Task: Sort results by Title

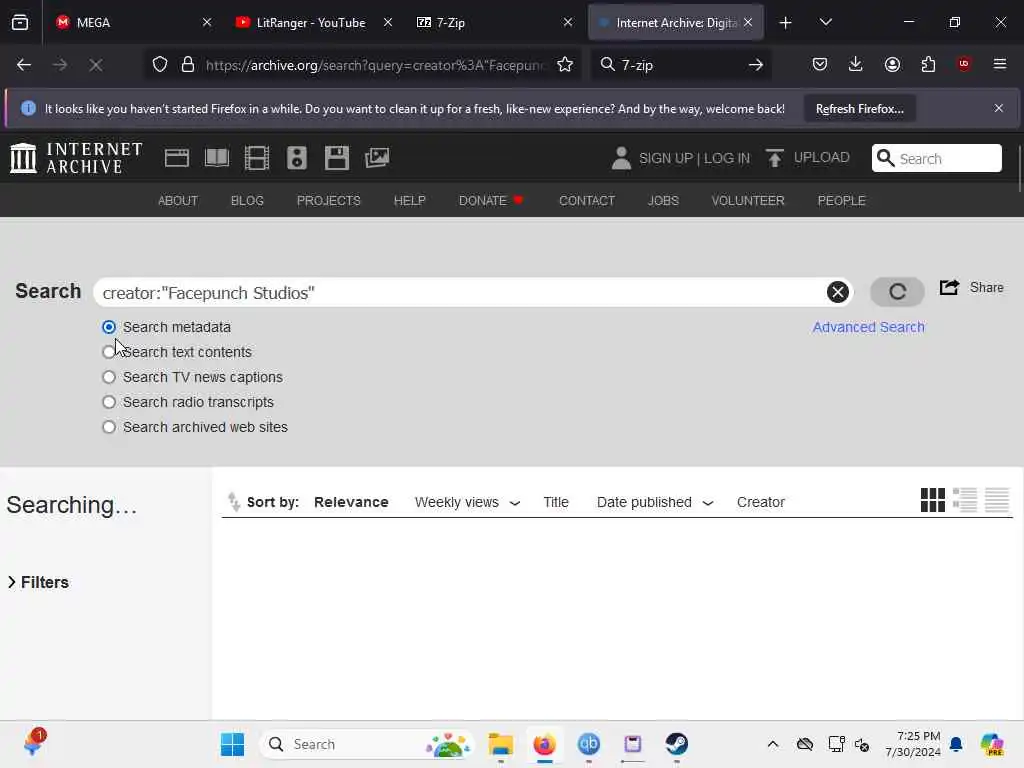Action: (556, 502)
